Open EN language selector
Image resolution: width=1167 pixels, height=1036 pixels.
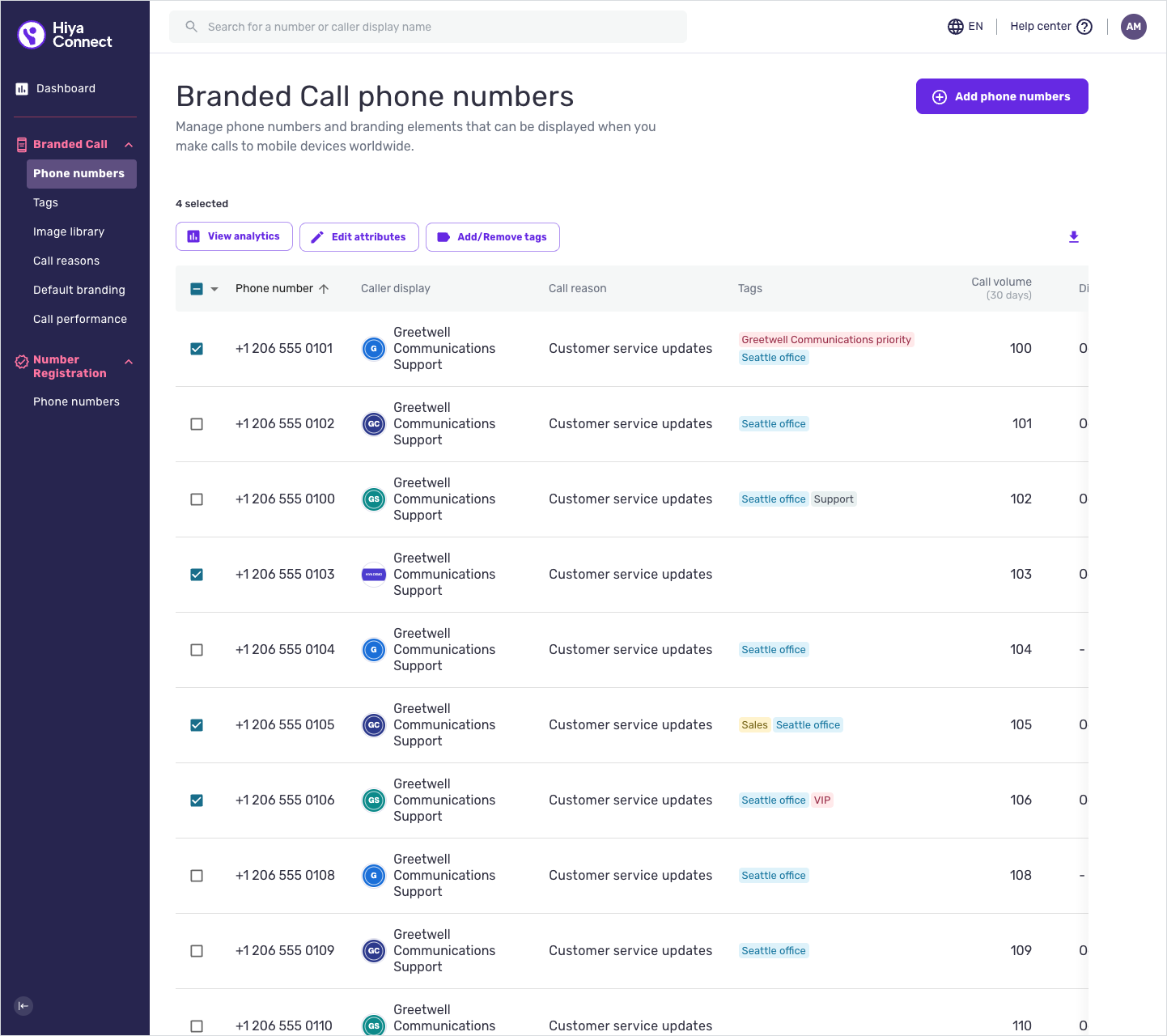pos(965,27)
